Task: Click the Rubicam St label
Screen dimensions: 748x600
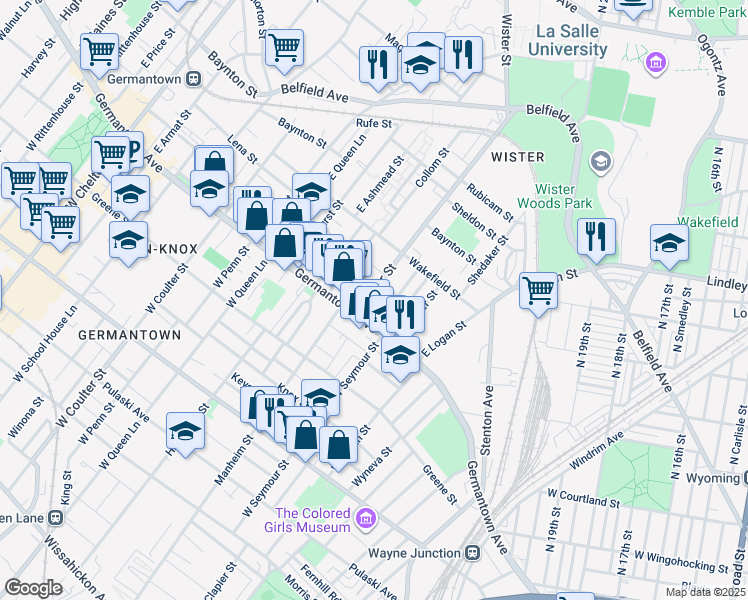Action: coord(490,203)
